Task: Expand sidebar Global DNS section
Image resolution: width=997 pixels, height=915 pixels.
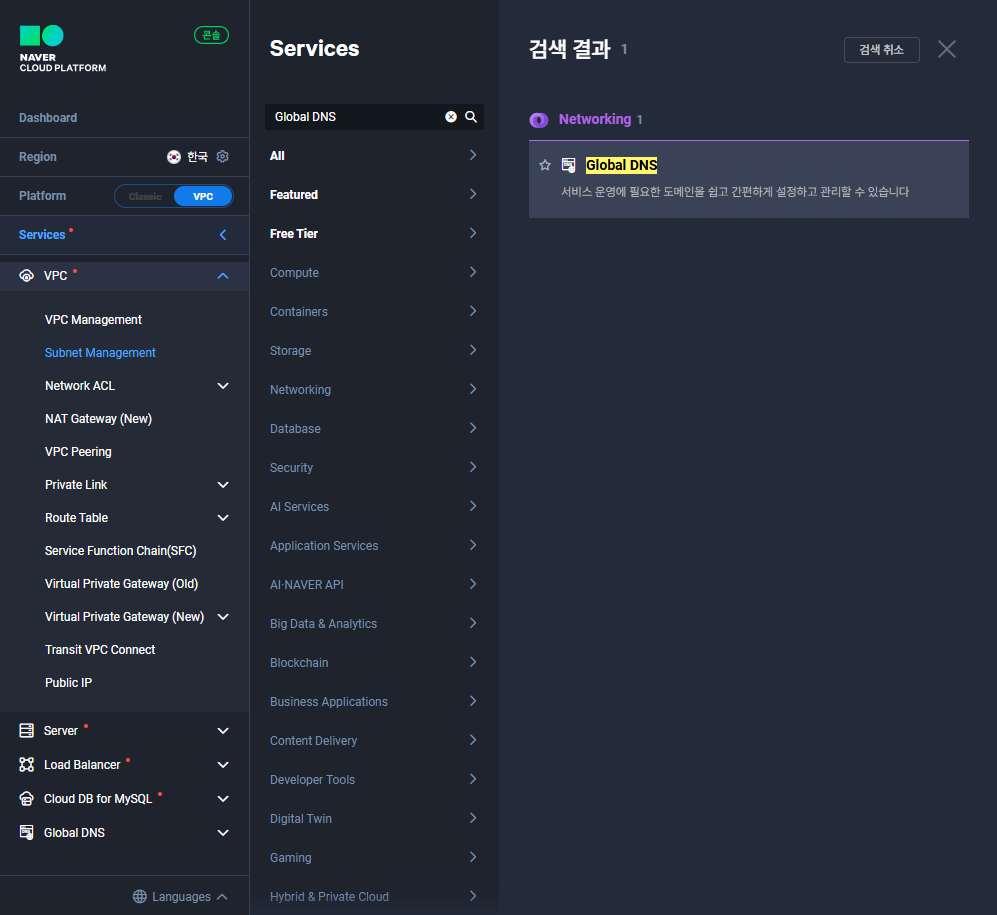Action: pyautogui.click(x=223, y=833)
